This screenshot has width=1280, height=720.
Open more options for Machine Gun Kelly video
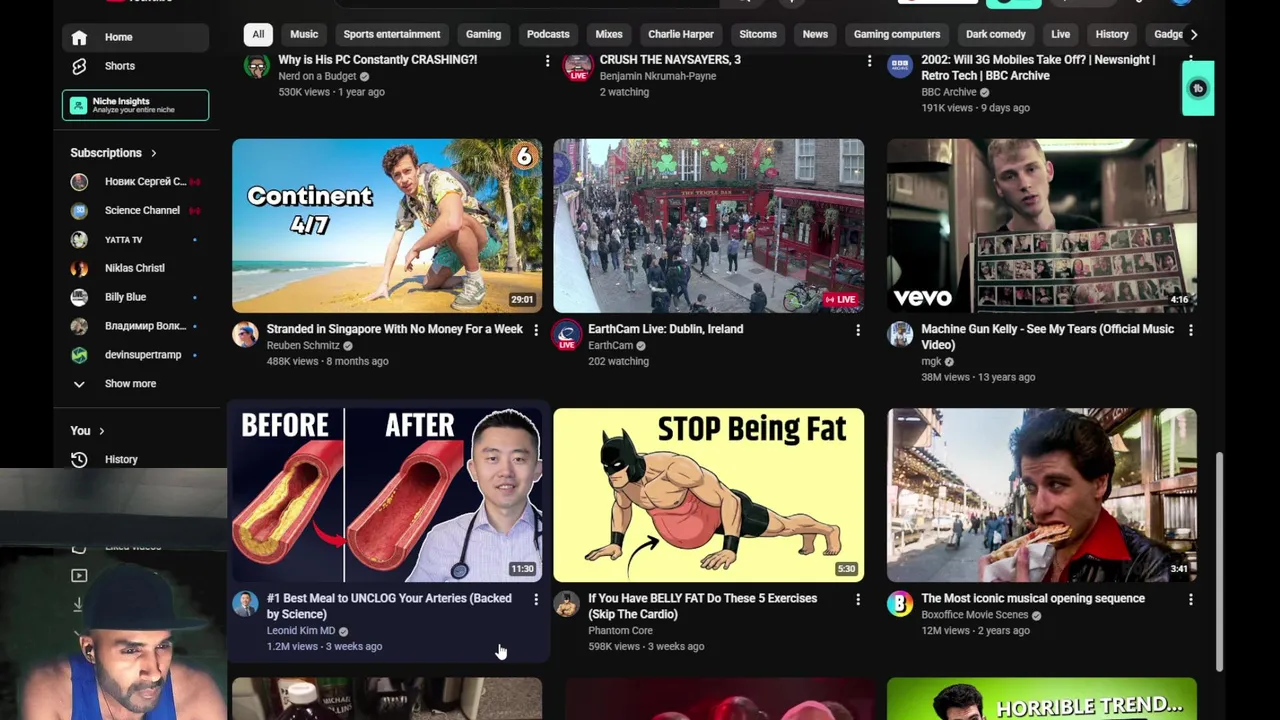click(x=1190, y=330)
